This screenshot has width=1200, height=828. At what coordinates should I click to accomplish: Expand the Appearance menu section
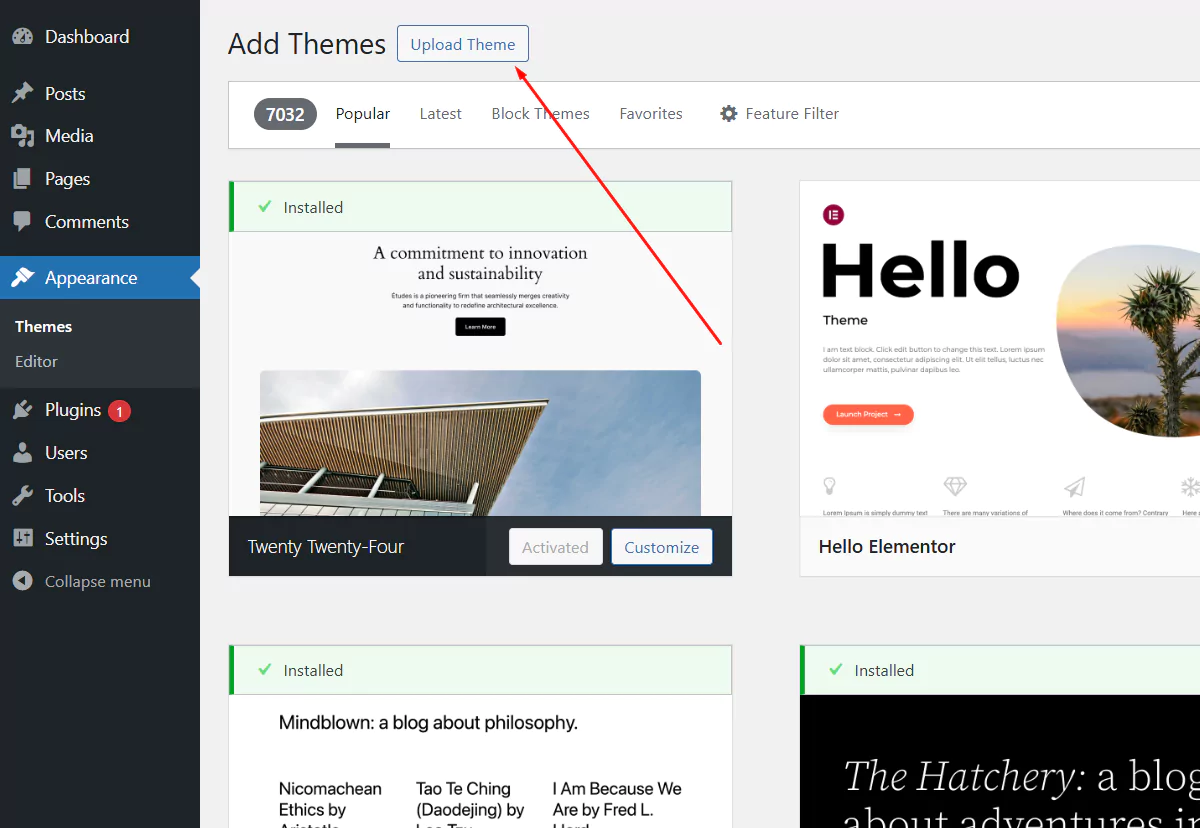[90, 278]
